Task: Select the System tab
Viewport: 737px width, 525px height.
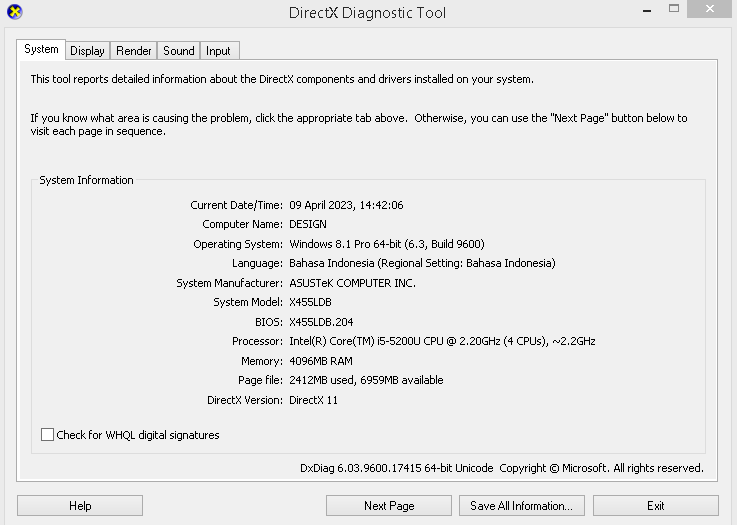Action: pyautogui.click(x=41, y=49)
